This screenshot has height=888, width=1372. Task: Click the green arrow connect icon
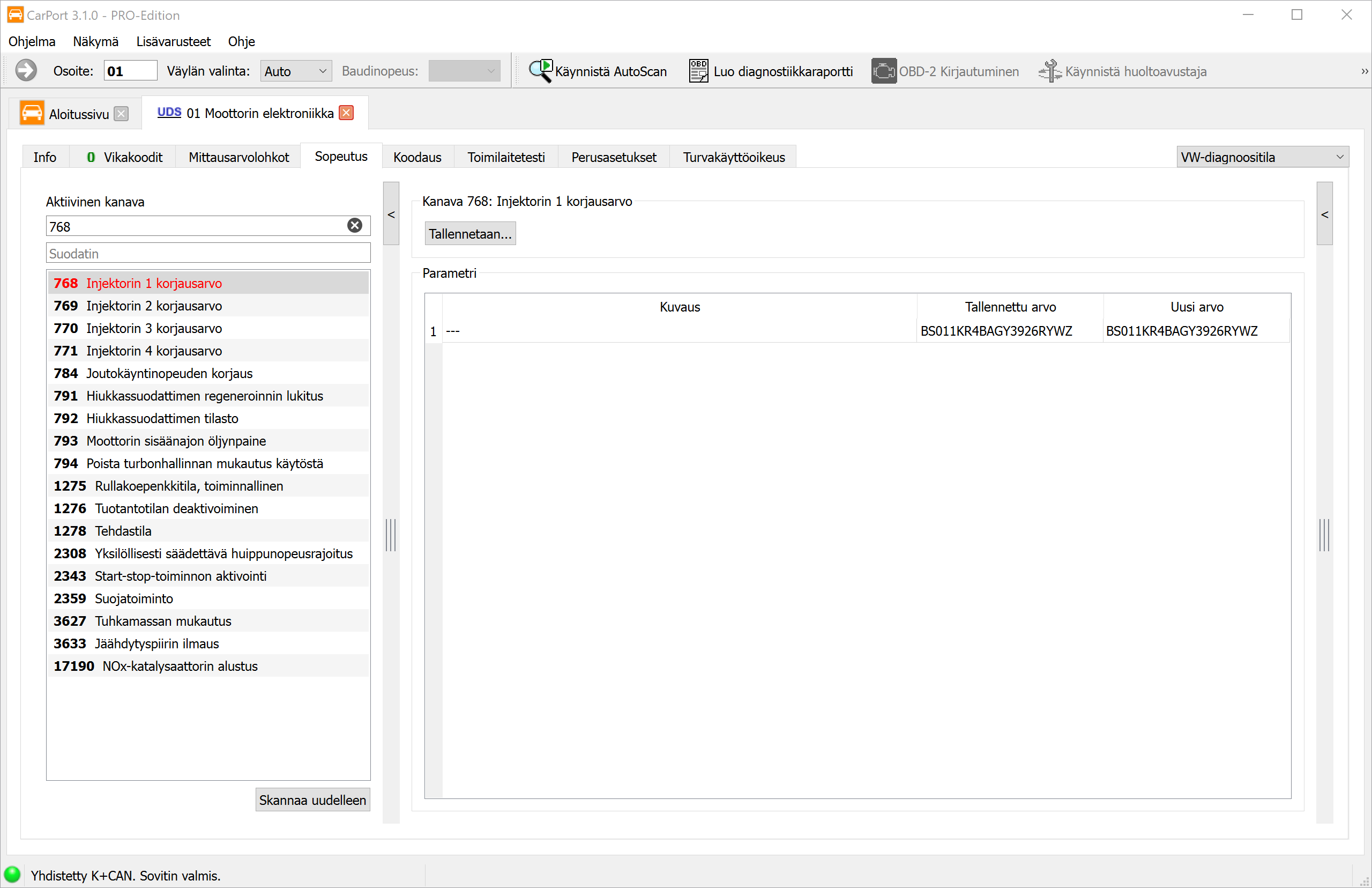[x=26, y=71]
